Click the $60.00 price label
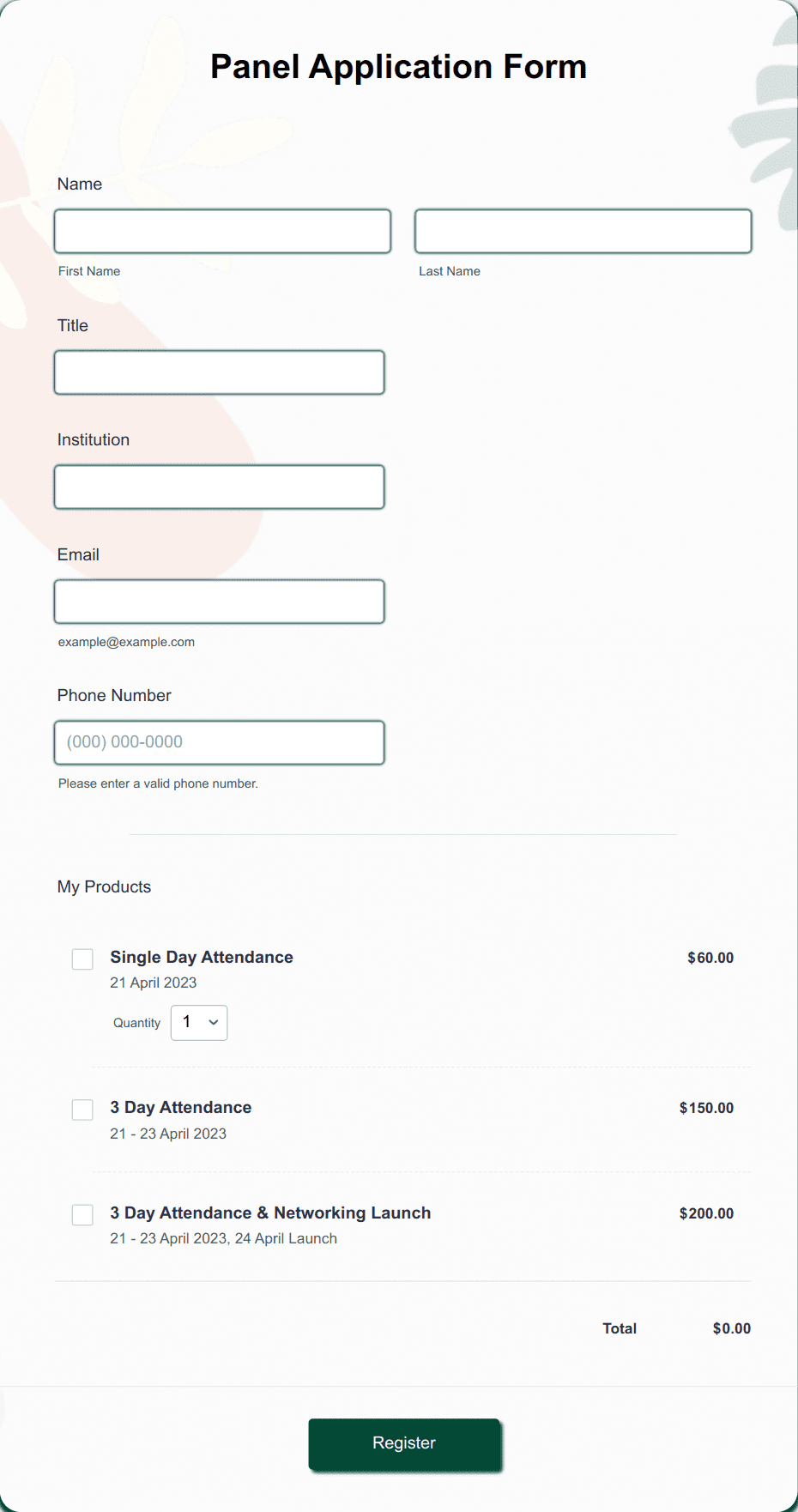Screen dimensions: 798x1512 click(710, 957)
